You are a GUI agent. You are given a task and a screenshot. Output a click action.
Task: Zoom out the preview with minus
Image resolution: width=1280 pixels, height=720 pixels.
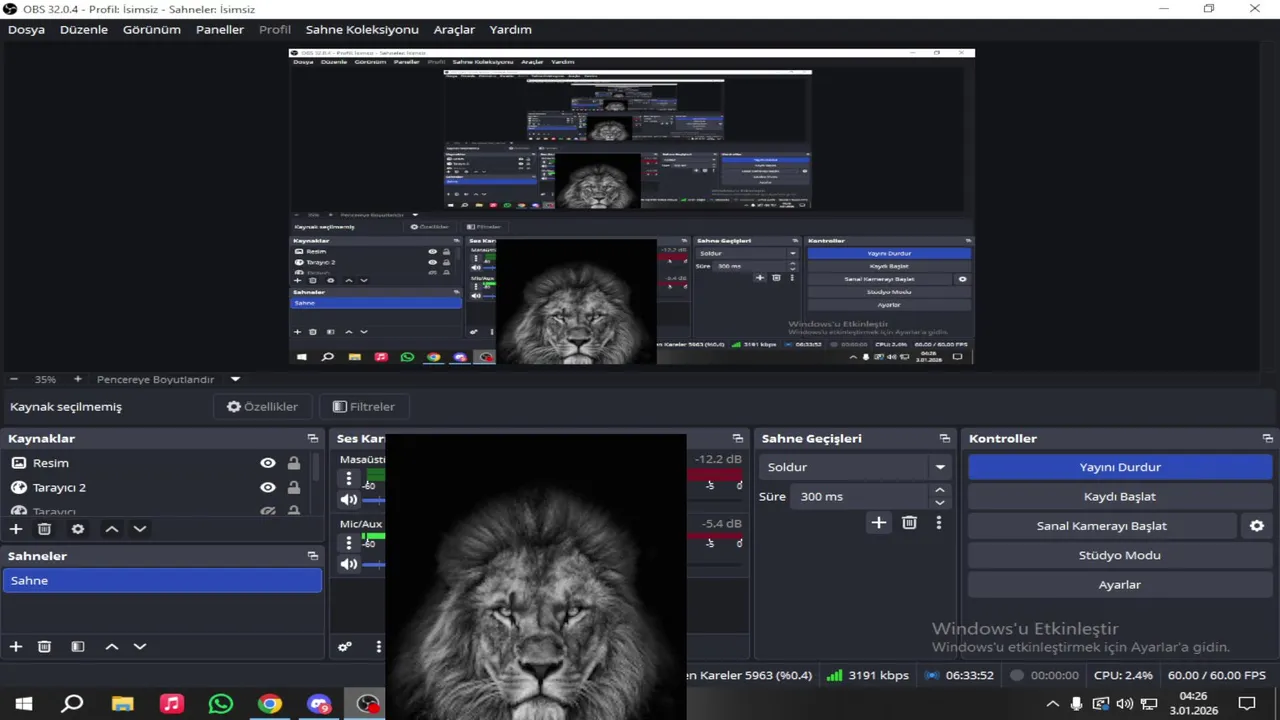pyautogui.click(x=14, y=380)
